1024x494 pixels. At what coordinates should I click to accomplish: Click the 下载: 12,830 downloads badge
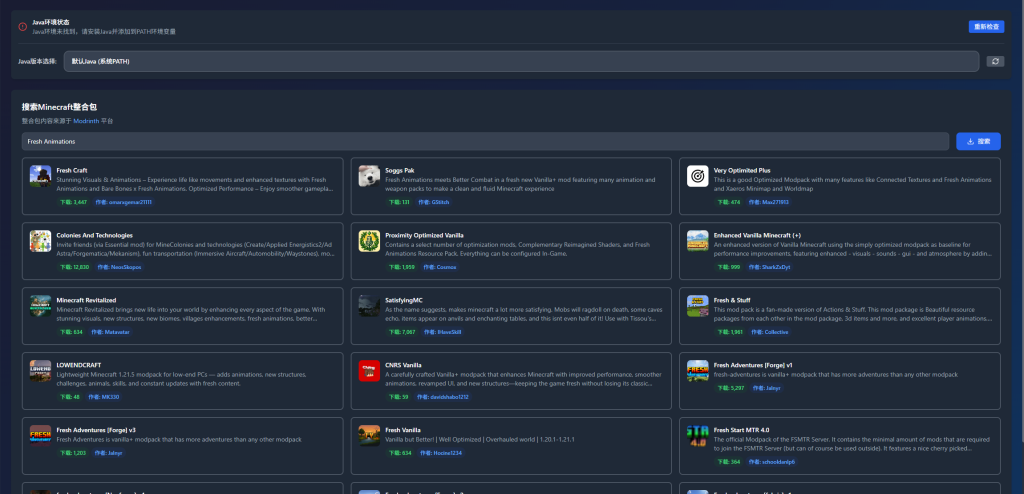pyautogui.click(x=74, y=267)
